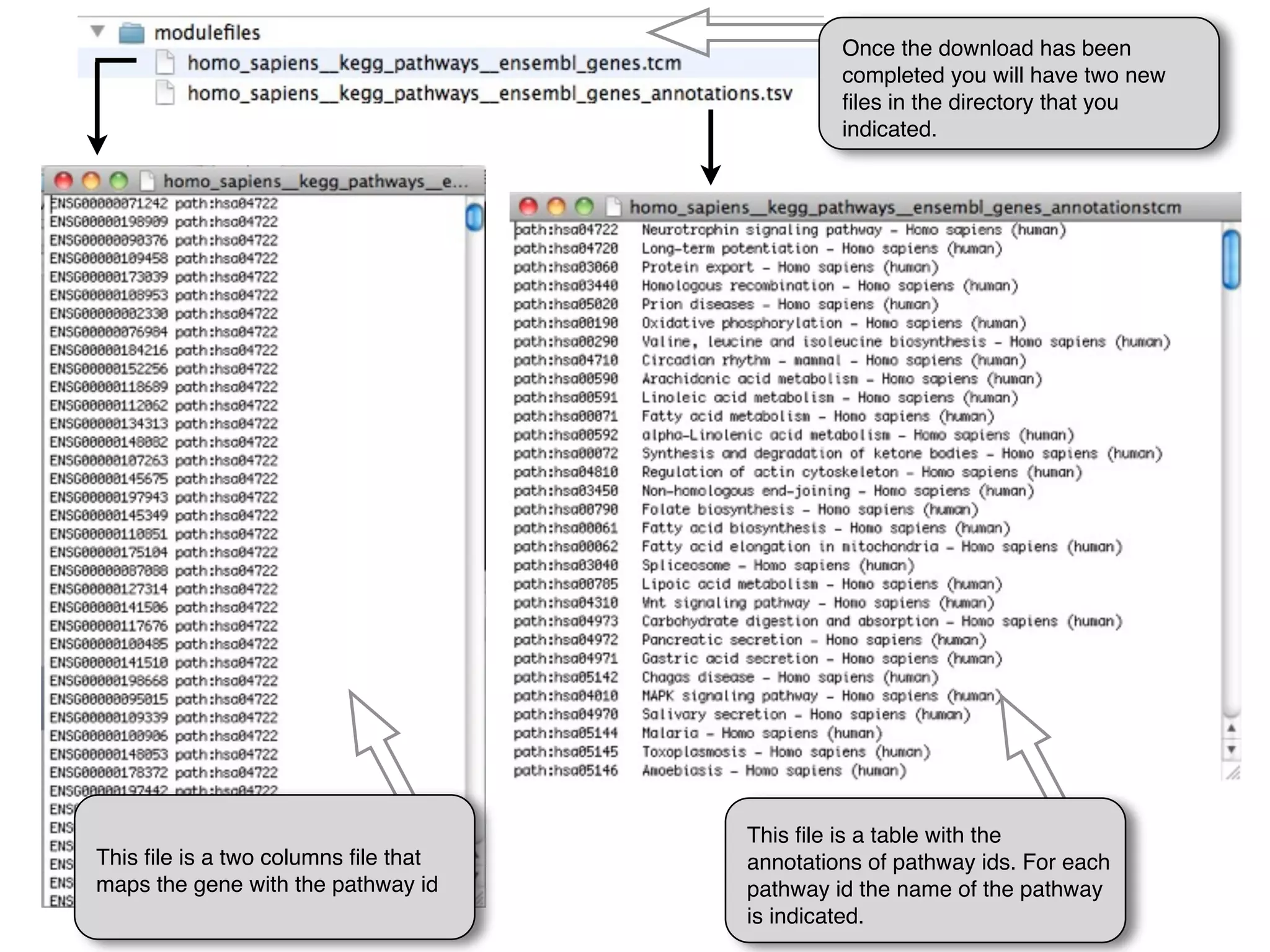1270x952 pixels.
Task: Click Regulation of actin cytoskeleton row
Action: point(797,472)
